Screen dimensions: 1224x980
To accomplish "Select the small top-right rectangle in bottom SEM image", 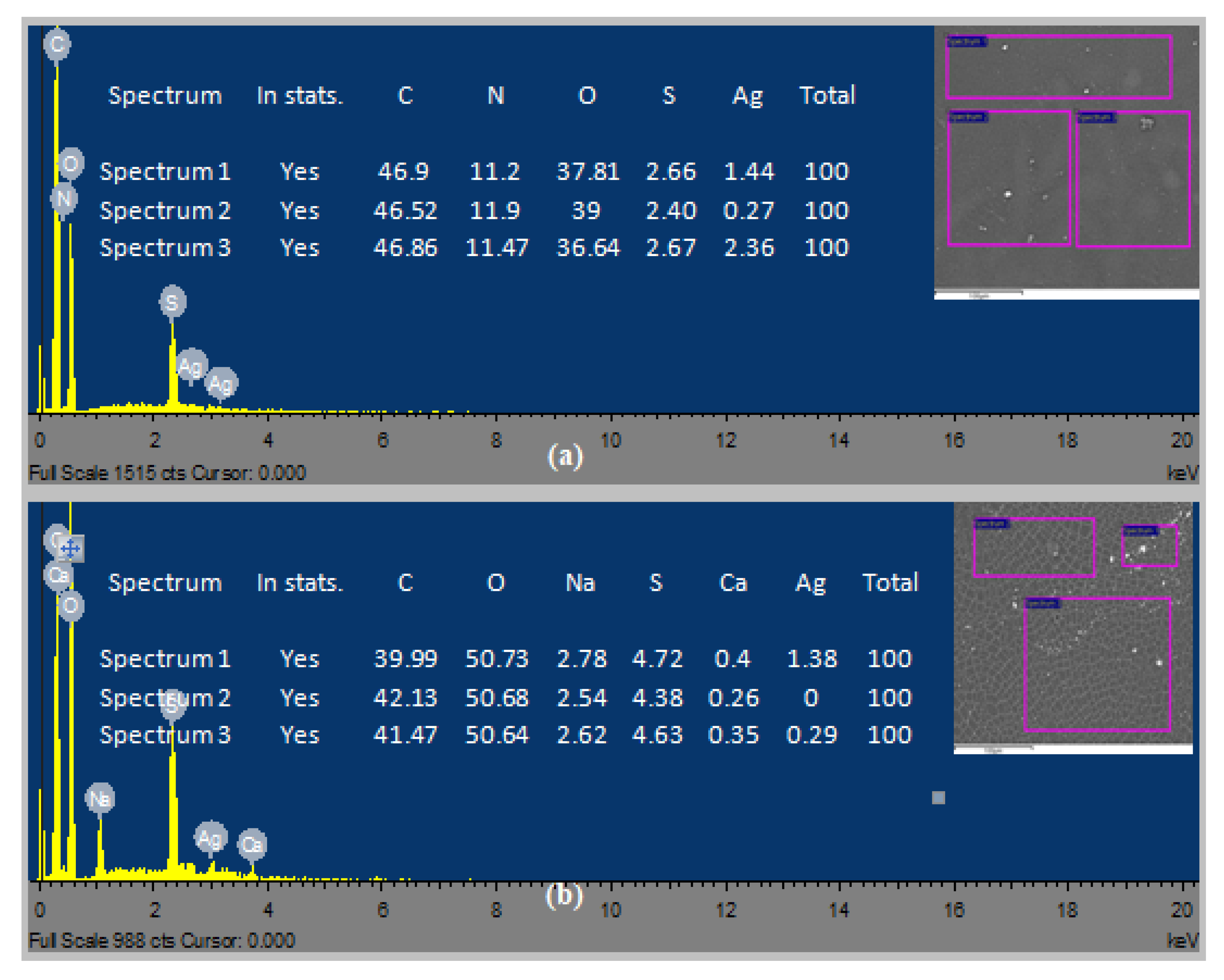I will (1150, 546).
